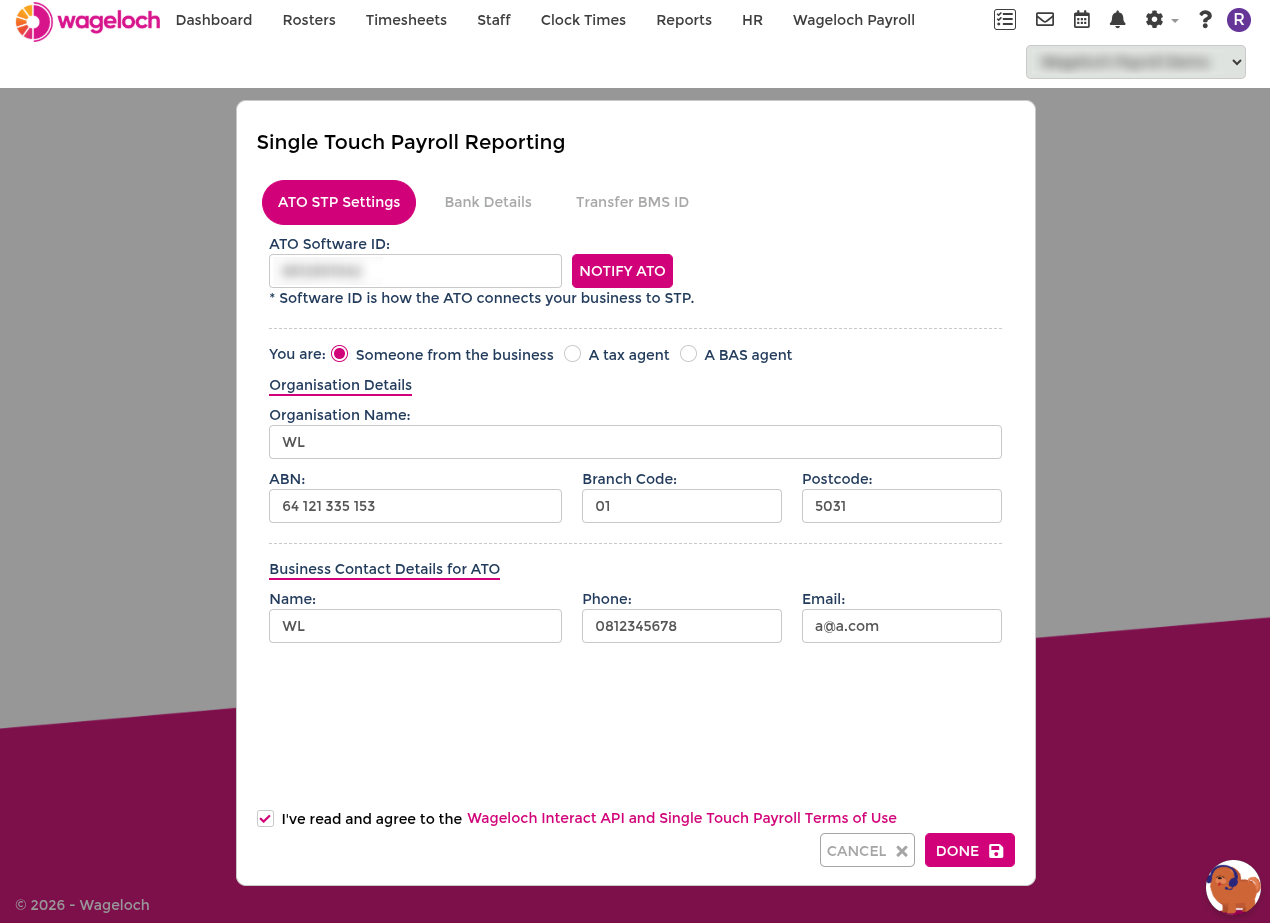This screenshot has width=1270, height=923.
Task: Click the Phone number field
Action: [682, 626]
